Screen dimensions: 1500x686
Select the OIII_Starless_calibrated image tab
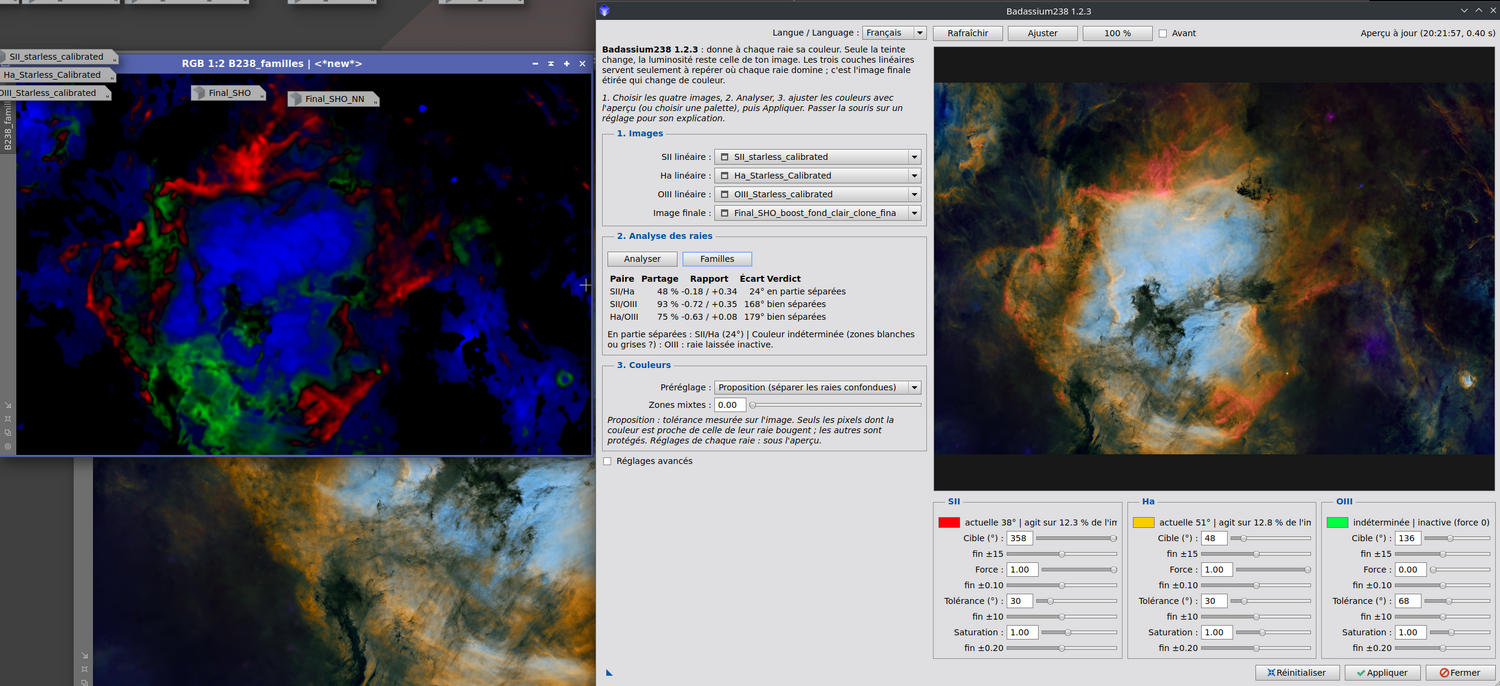click(x=54, y=93)
